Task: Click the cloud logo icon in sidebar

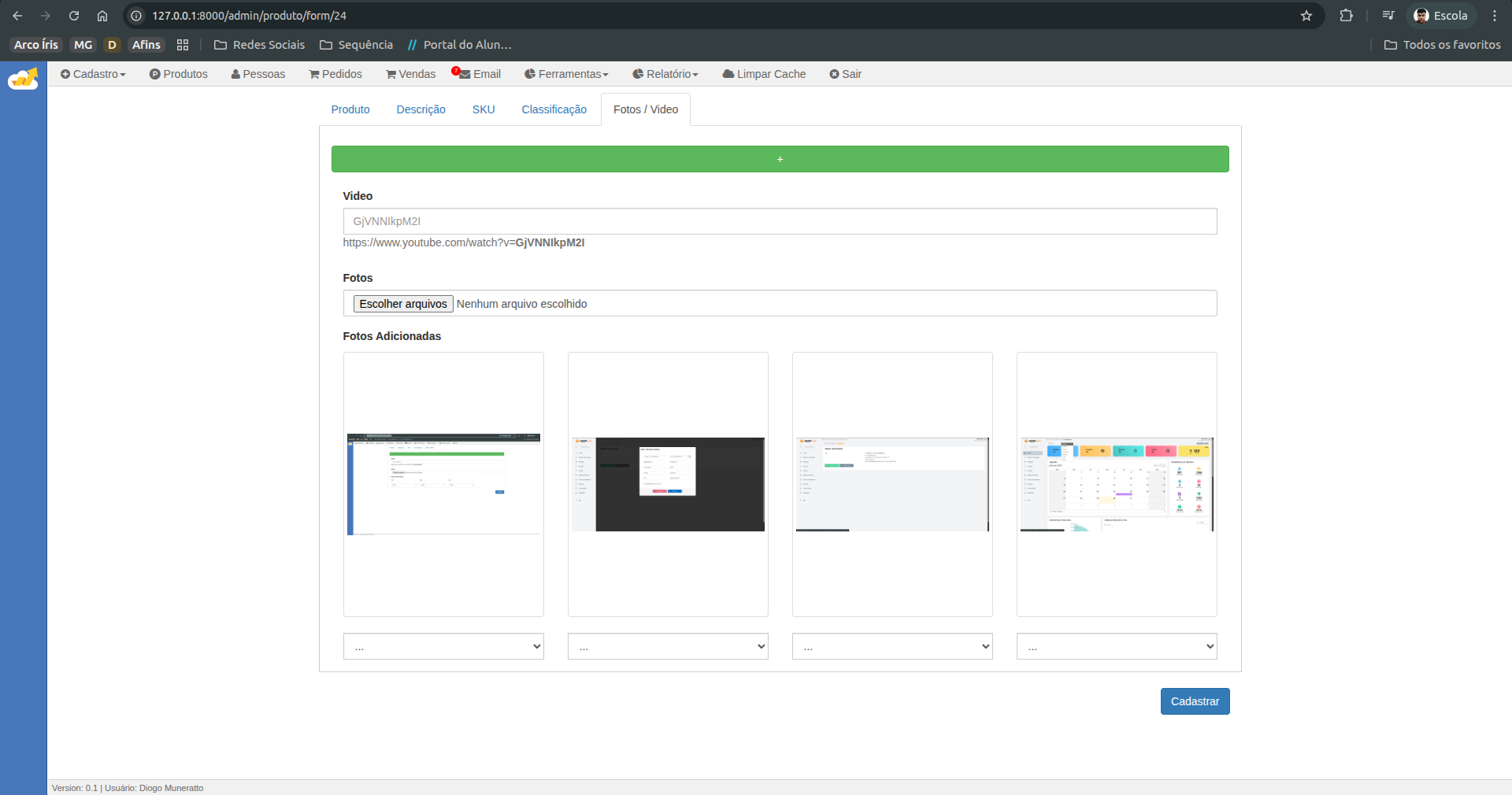Action: coord(23,79)
